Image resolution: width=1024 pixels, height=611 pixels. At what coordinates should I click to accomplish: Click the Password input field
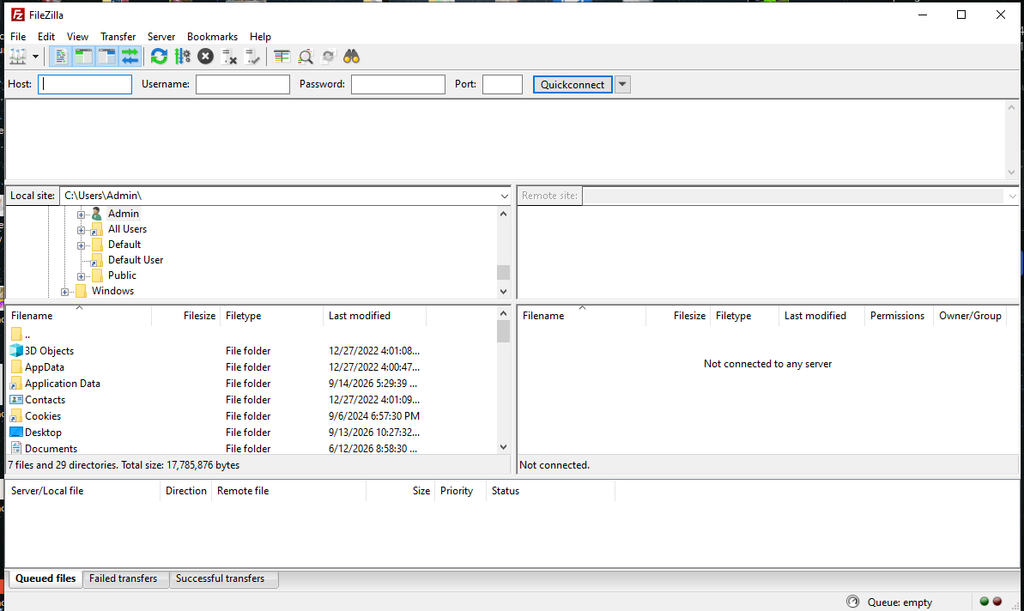tap(398, 84)
